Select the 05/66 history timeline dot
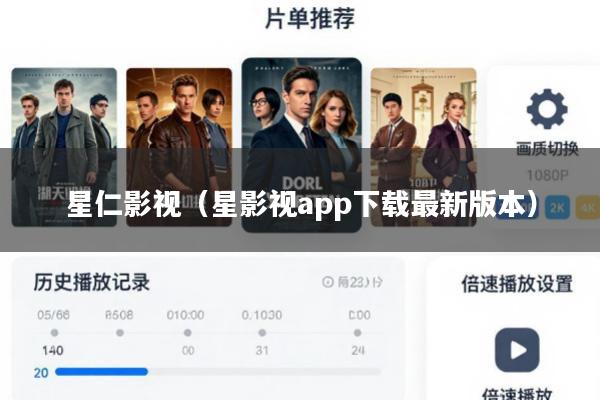This screenshot has width=600, height=400. coord(54,333)
